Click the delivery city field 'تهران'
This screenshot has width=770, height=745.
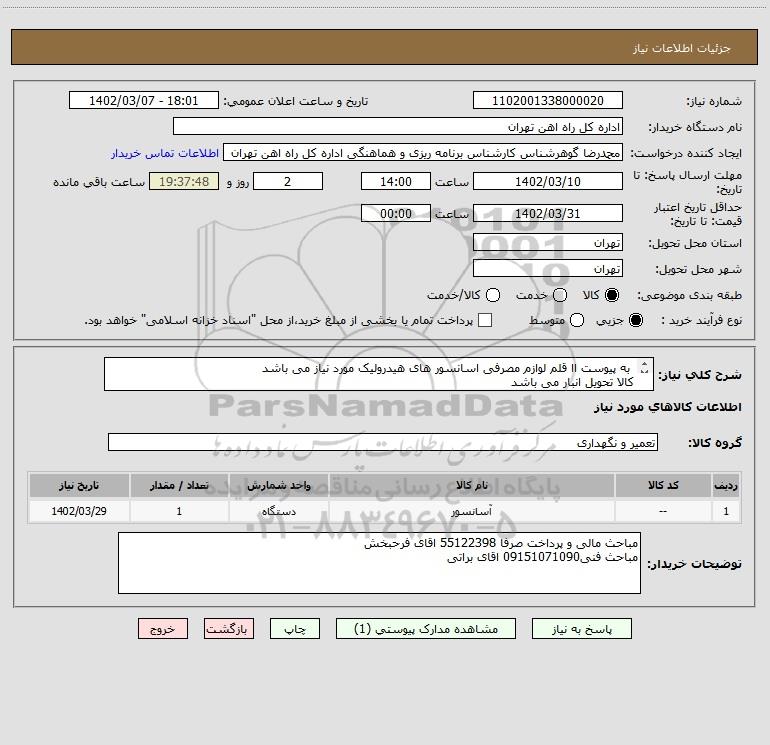(548, 268)
